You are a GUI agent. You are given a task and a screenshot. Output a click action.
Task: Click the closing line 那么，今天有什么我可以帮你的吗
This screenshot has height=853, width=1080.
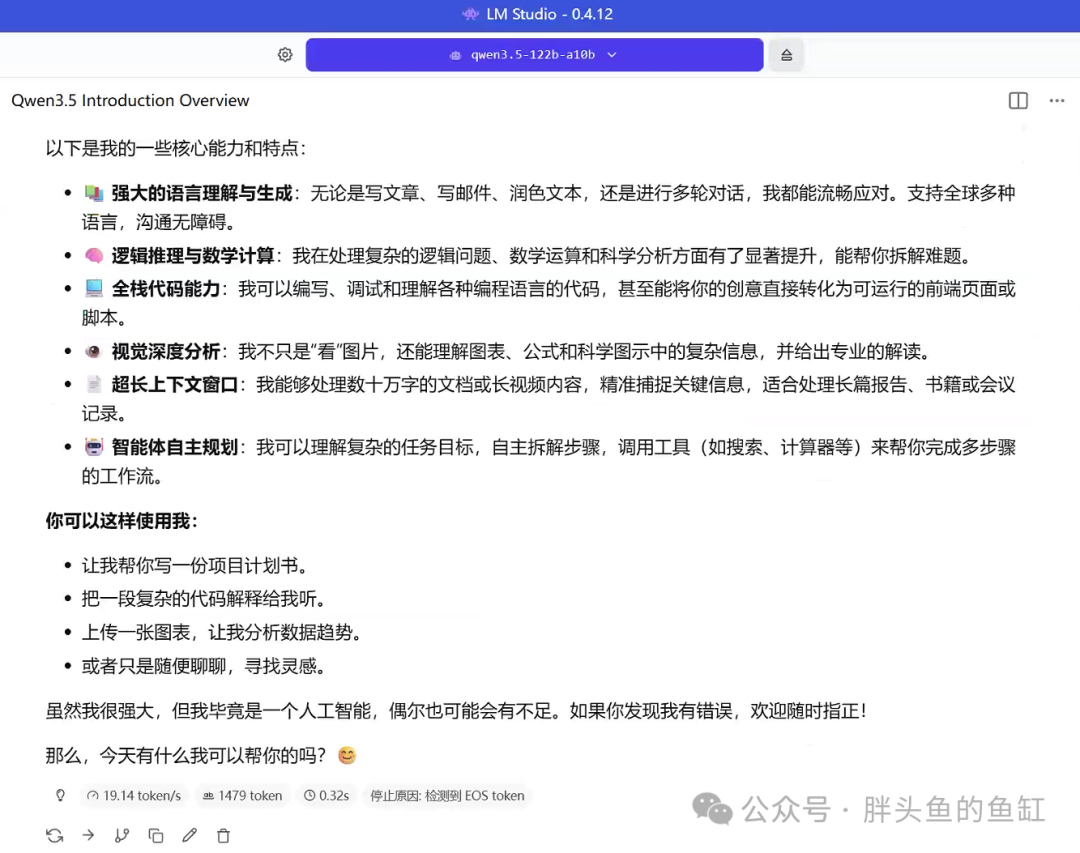click(x=201, y=756)
